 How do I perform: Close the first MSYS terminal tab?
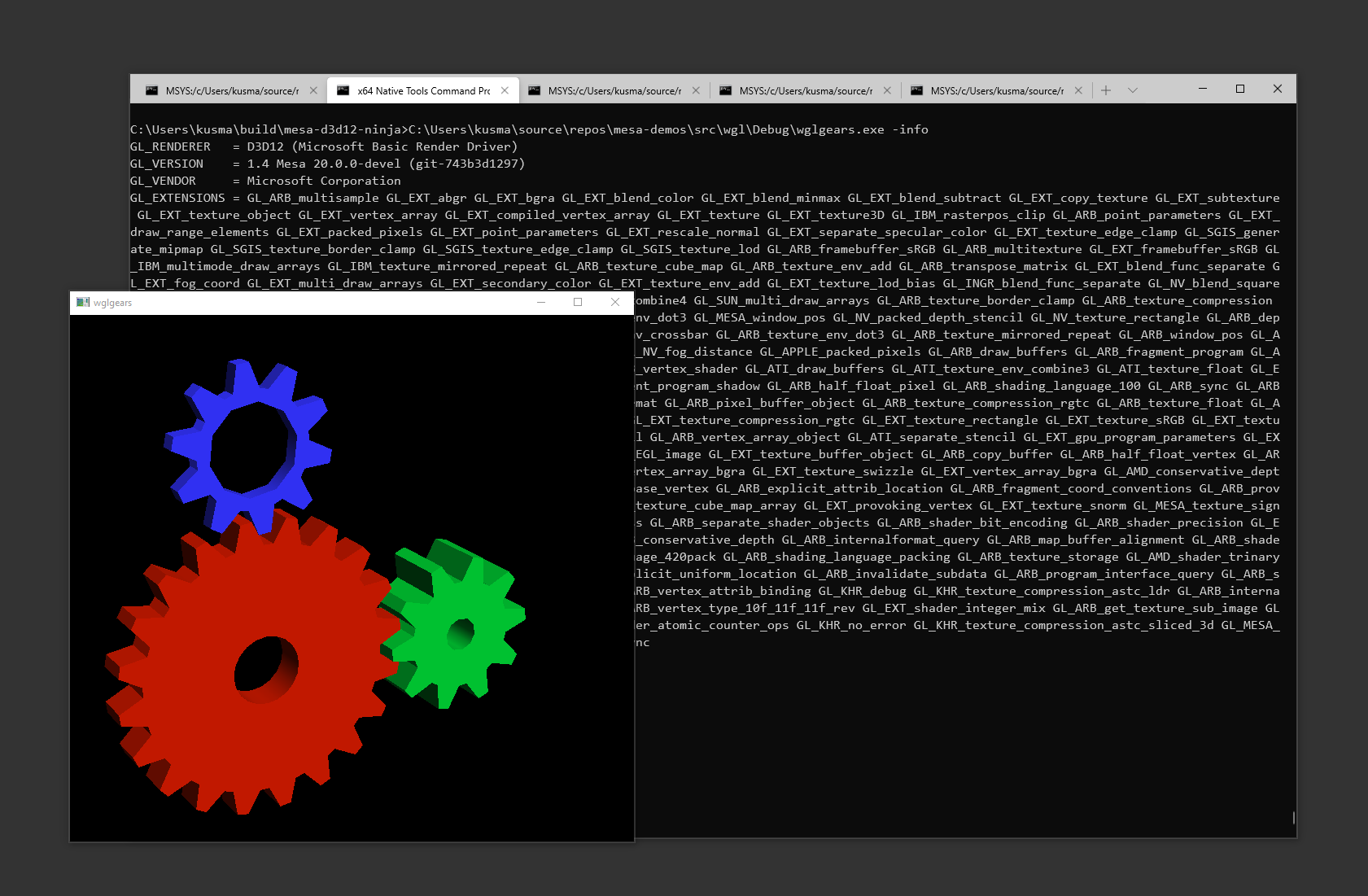[315, 90]
